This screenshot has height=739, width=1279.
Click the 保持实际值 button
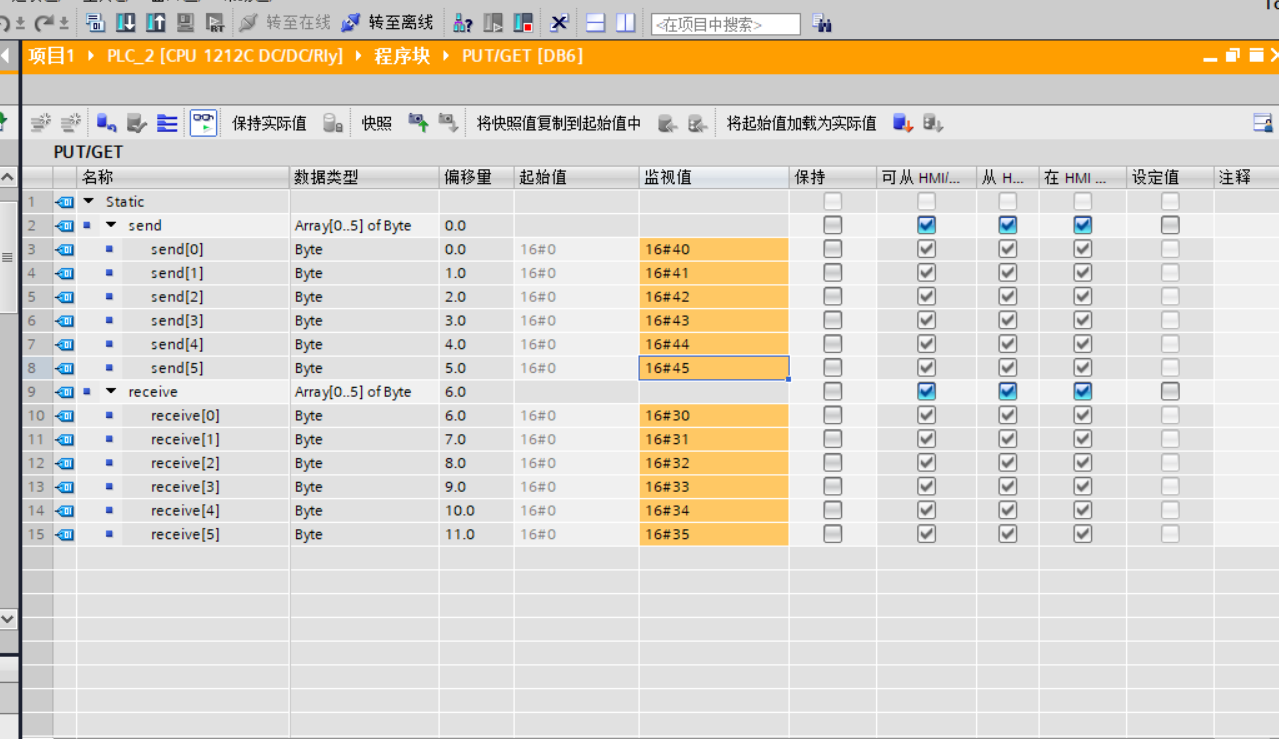tap(269, 123)
